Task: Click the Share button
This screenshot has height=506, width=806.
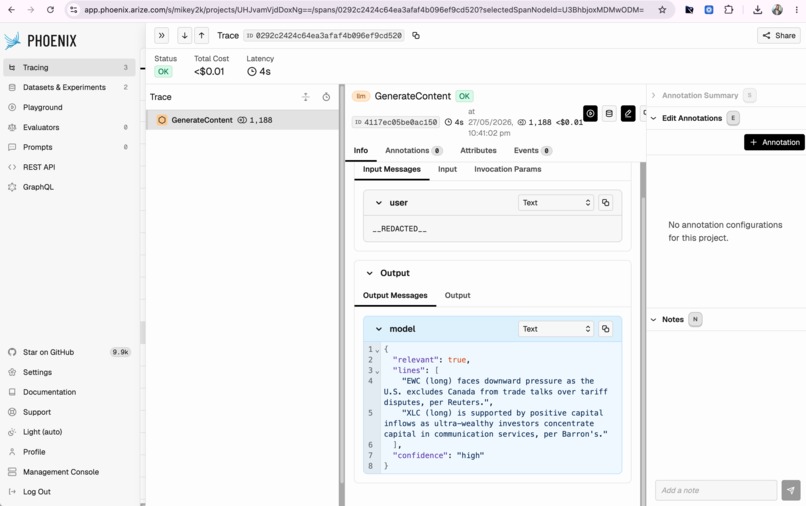Action: coord(779,35)
